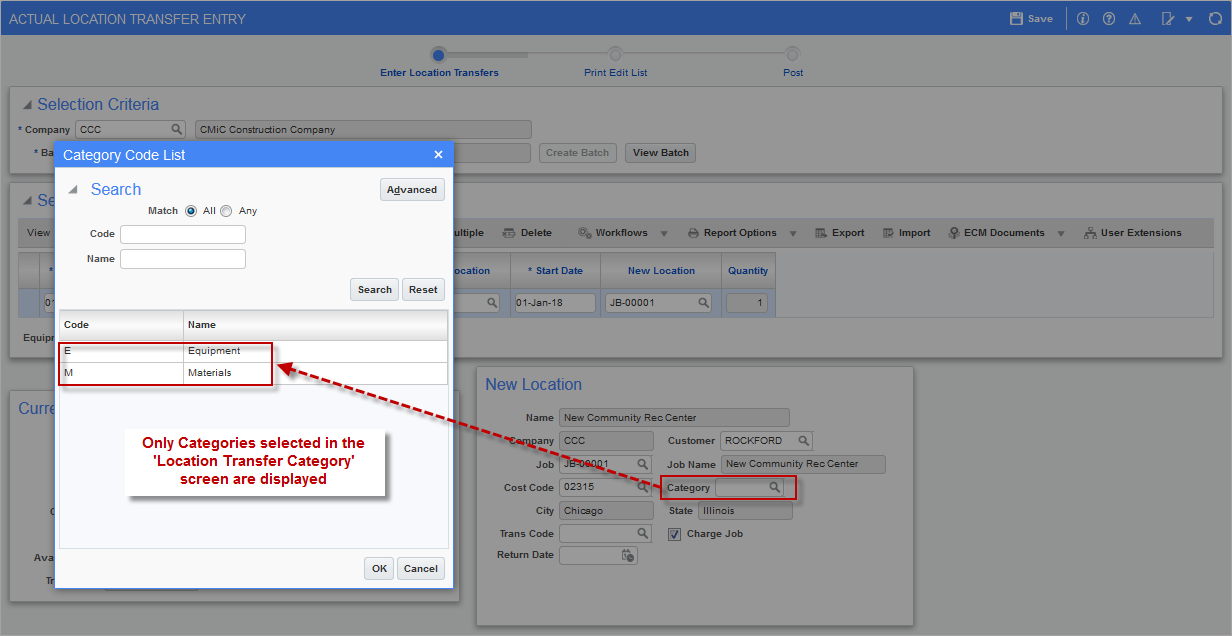Select the Equipment category row
This screenshot has height=636, width=1232.
coord(214,351)
